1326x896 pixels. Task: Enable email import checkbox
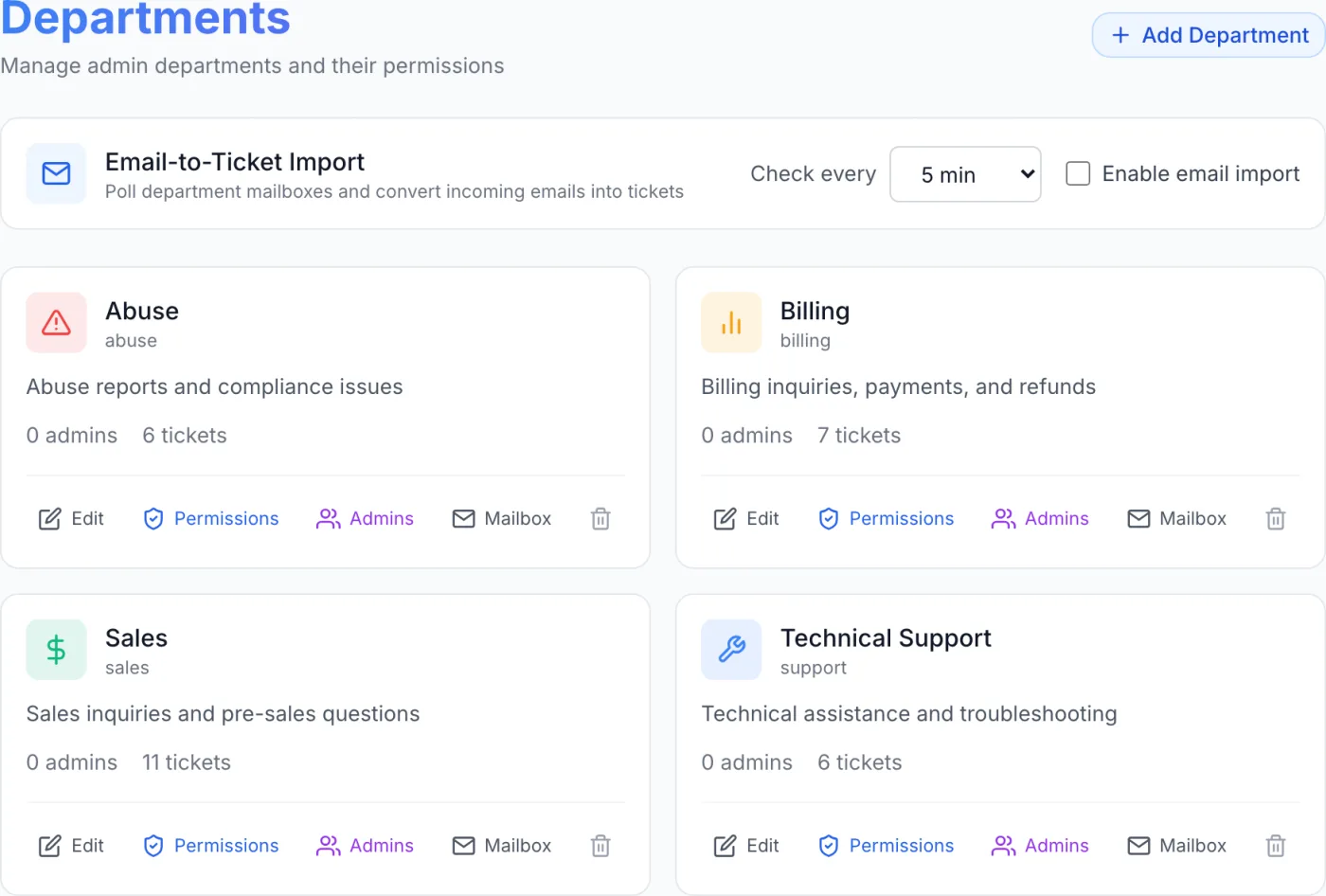pyautogui.click(x=1078, y=173)
